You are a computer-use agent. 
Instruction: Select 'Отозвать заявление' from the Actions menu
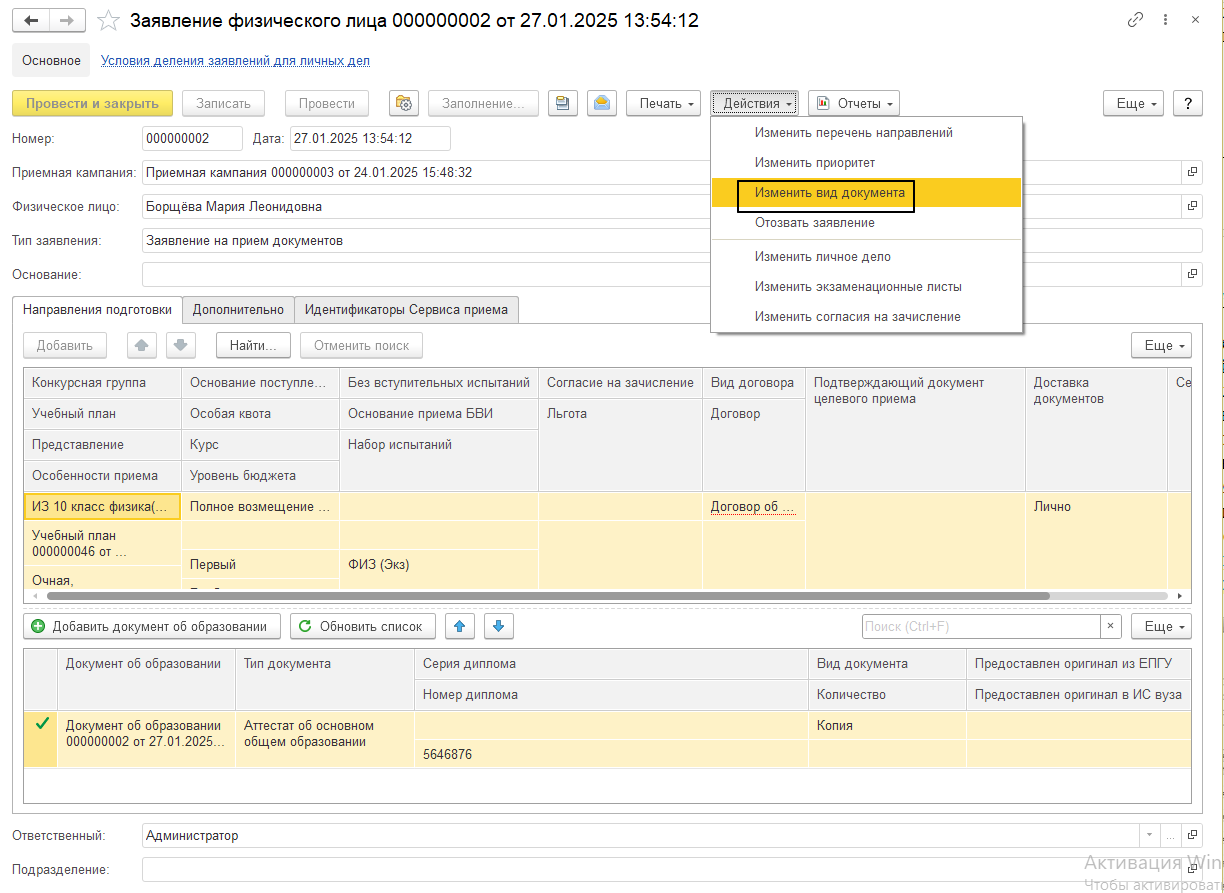click(x=814, y=223)
